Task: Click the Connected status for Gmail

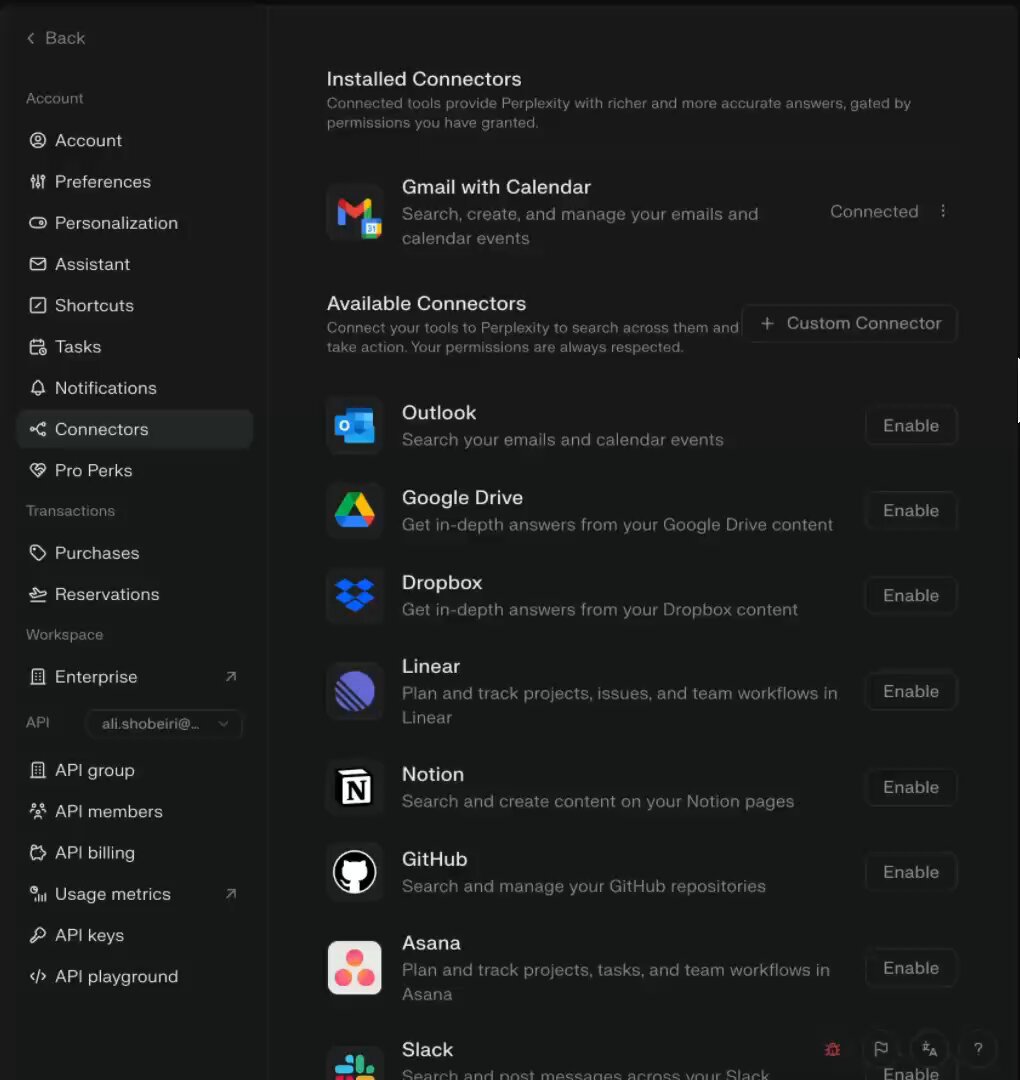Action: click(x=874, y=211)
